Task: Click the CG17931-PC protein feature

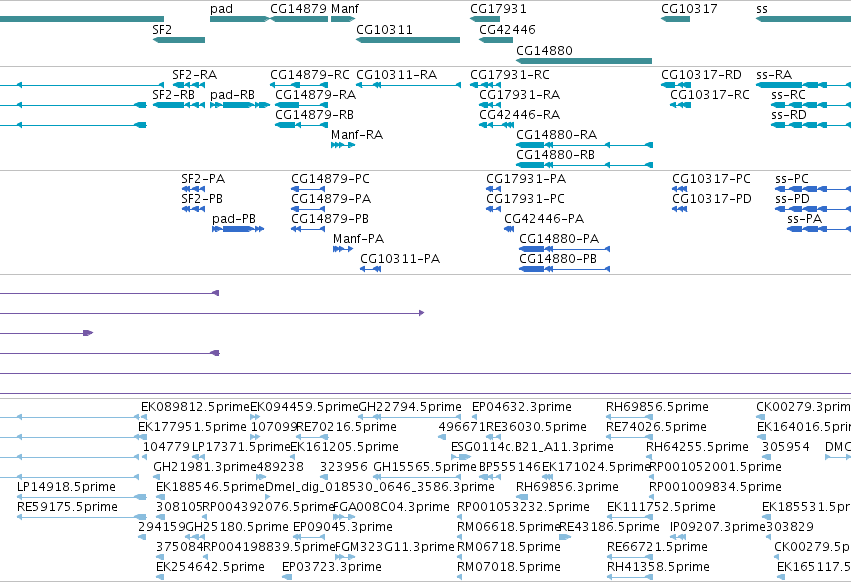Action: 493,209
